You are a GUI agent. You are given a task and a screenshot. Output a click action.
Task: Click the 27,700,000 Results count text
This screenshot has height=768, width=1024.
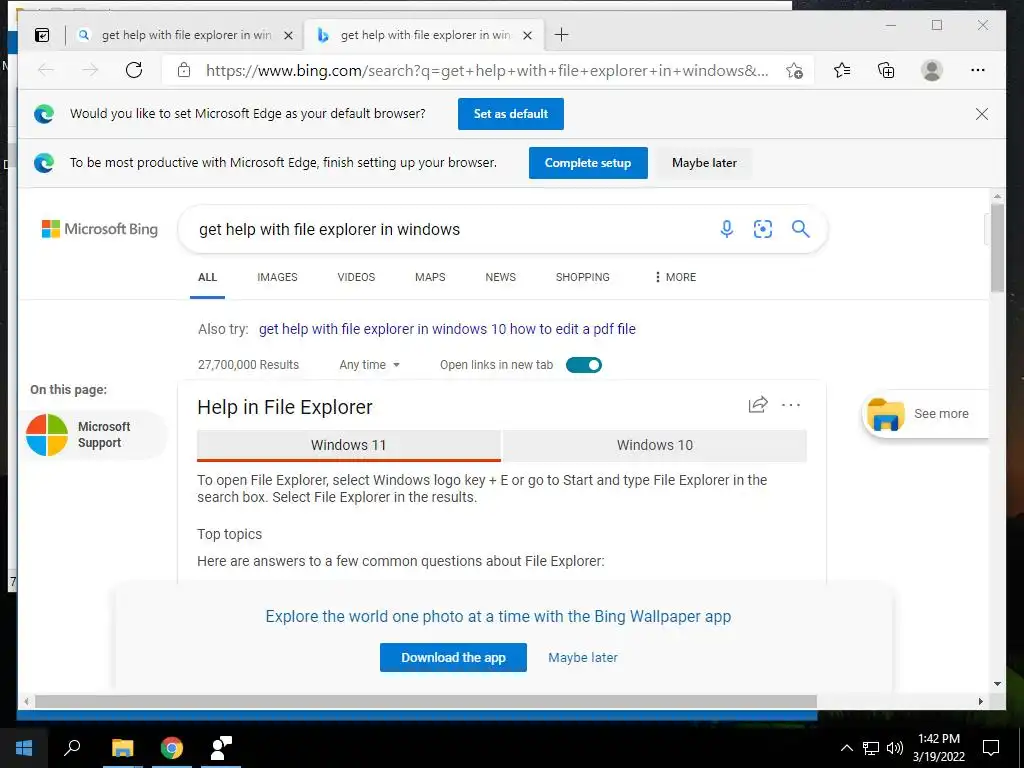[248, 365]
